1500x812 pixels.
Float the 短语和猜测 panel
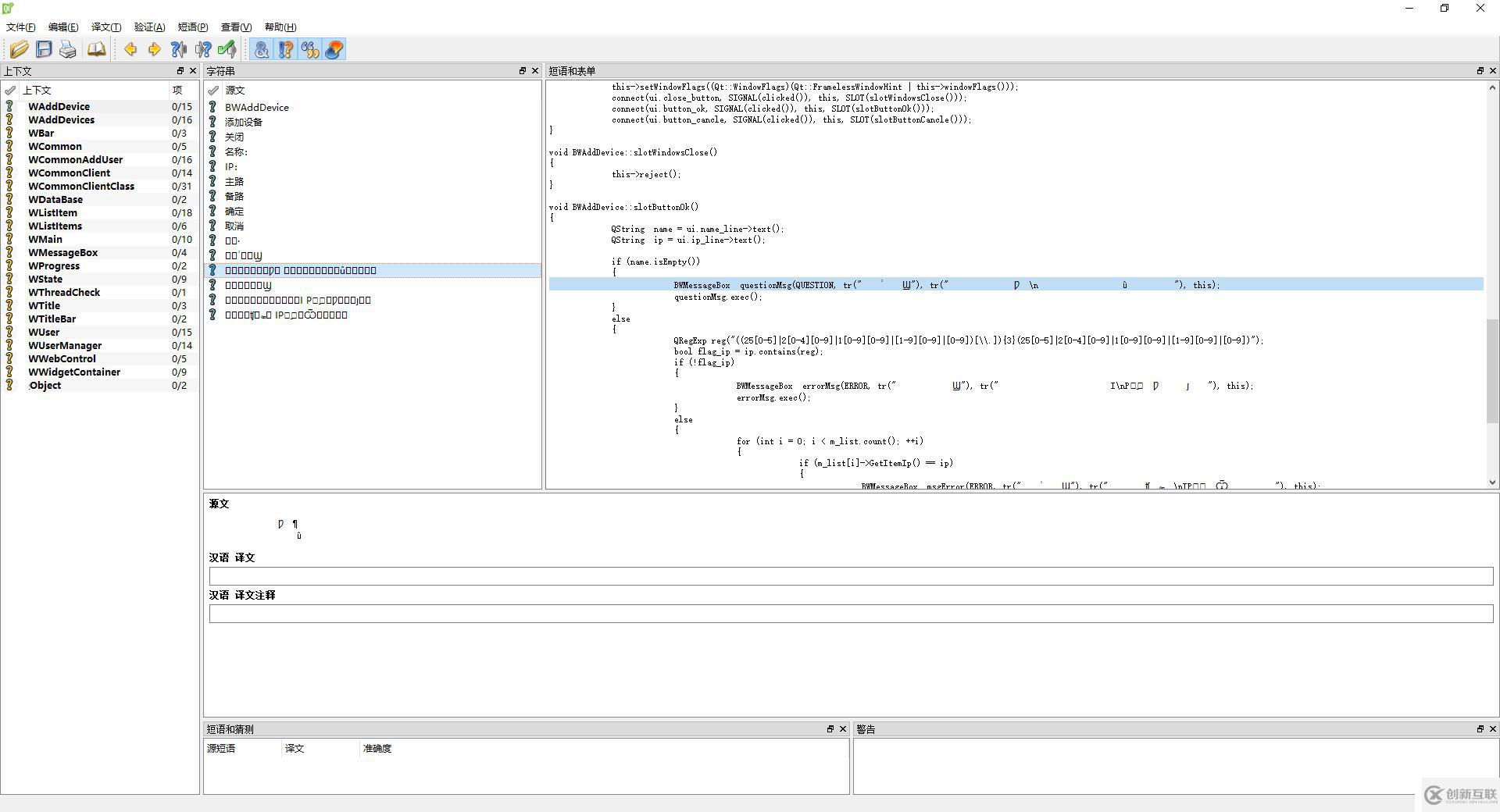pyautogui.click(x=830, y=729)
